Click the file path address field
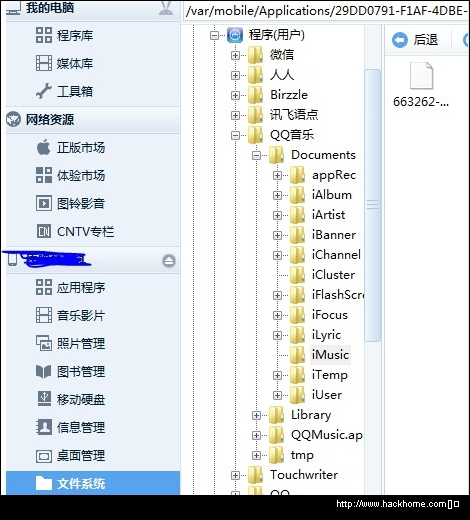 pos(326,11)
